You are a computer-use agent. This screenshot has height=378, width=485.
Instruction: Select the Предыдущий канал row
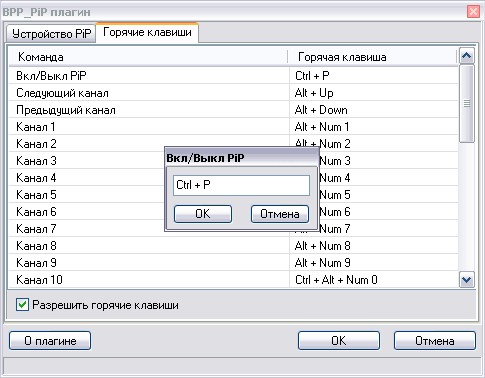(233, 110)
